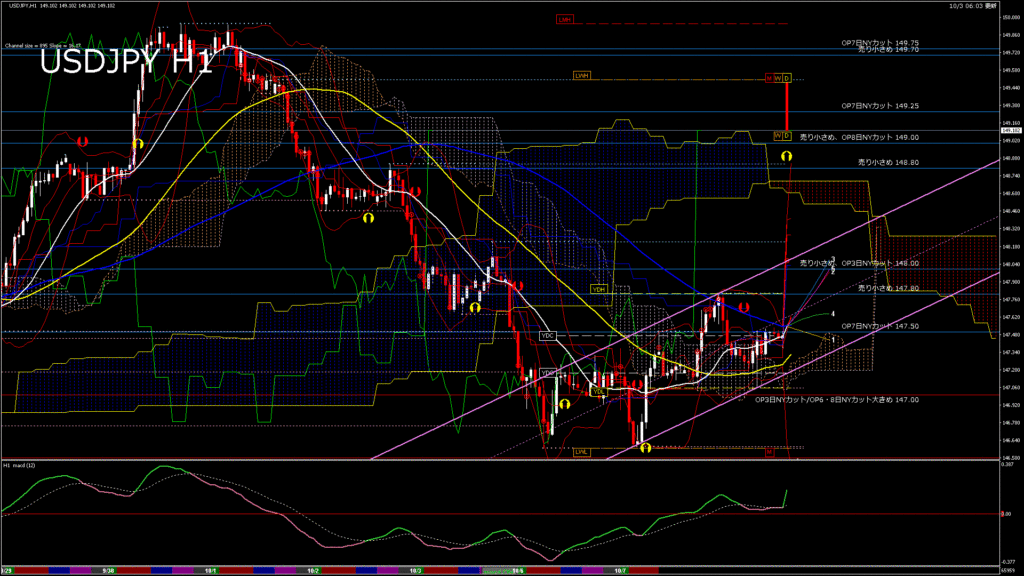
Task: Click the orange LWH level label
Action: pyautogui.click(x=582, y=76)
